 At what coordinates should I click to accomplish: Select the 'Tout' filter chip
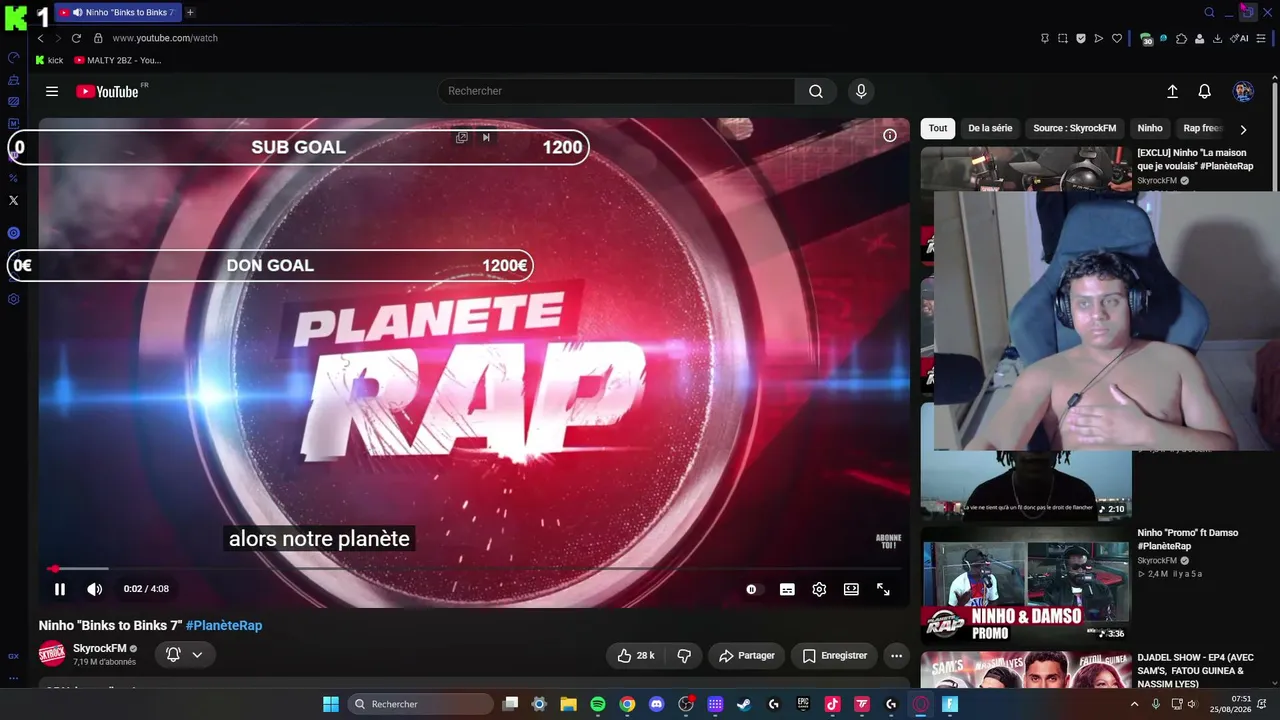tap(938, 128)
